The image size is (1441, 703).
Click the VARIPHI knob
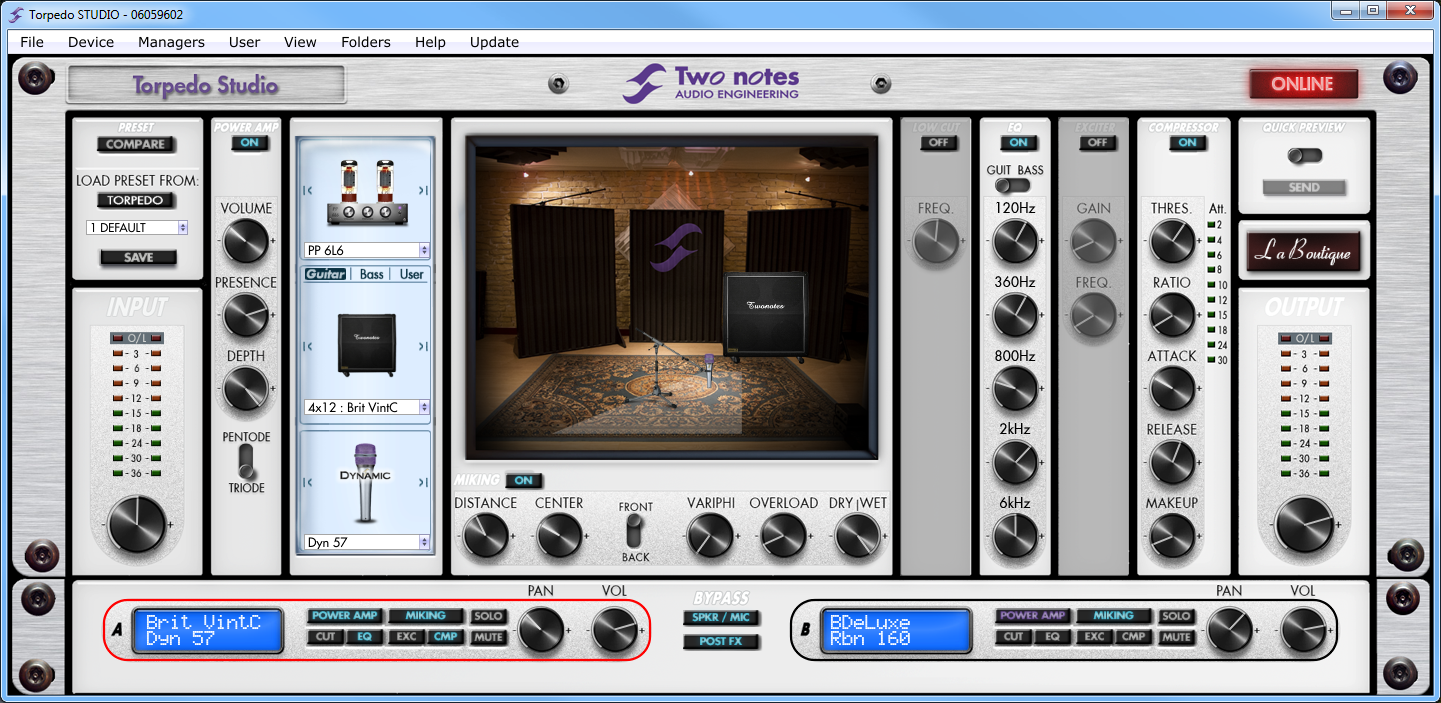click(x=710, y=535)
